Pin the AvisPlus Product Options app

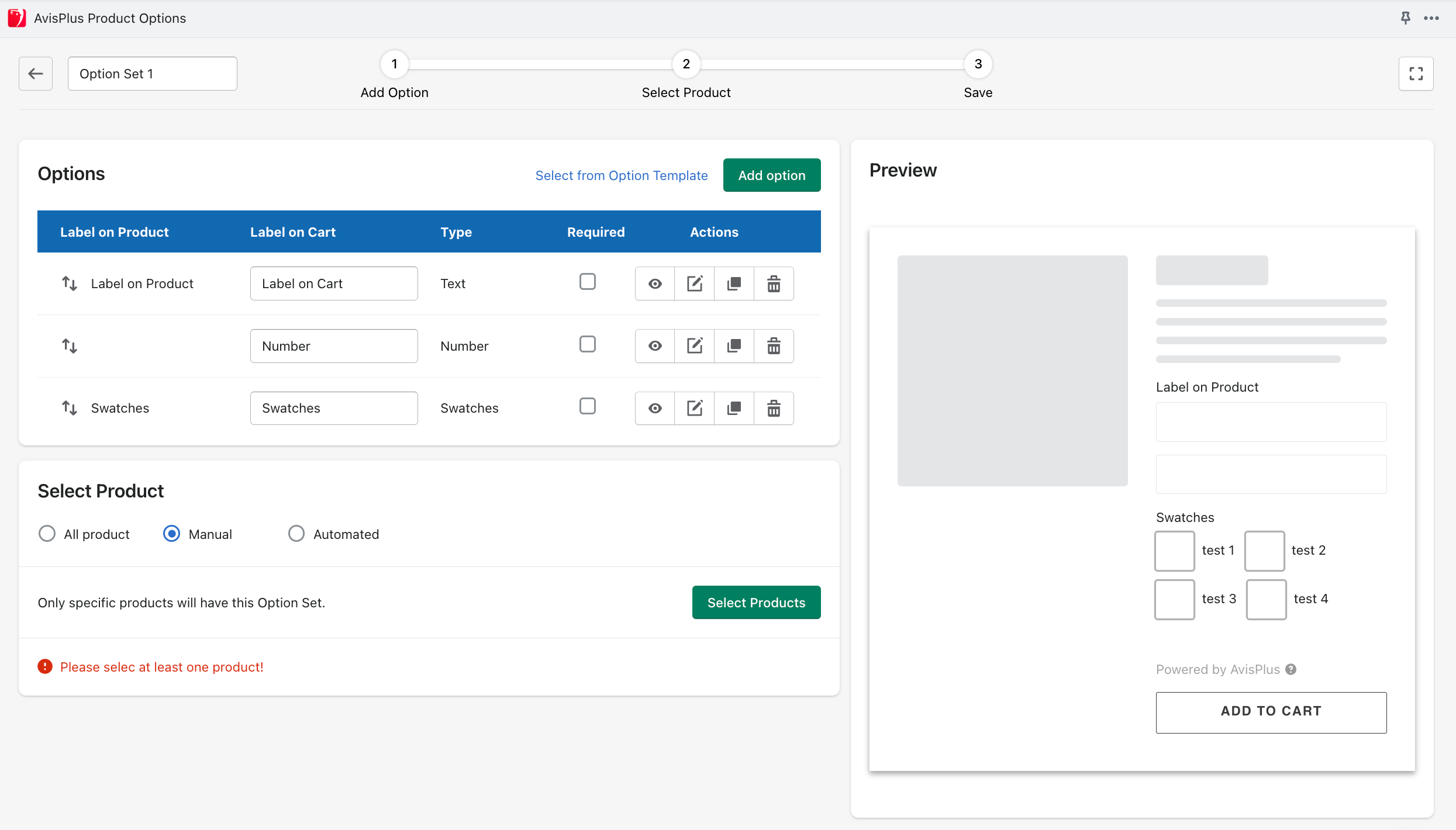point(1405,18)
